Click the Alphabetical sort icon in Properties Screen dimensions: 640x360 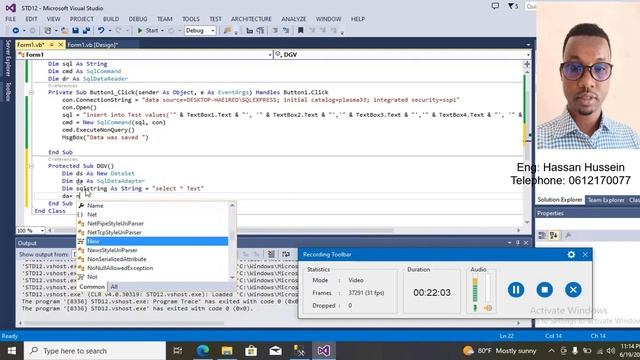553,235
